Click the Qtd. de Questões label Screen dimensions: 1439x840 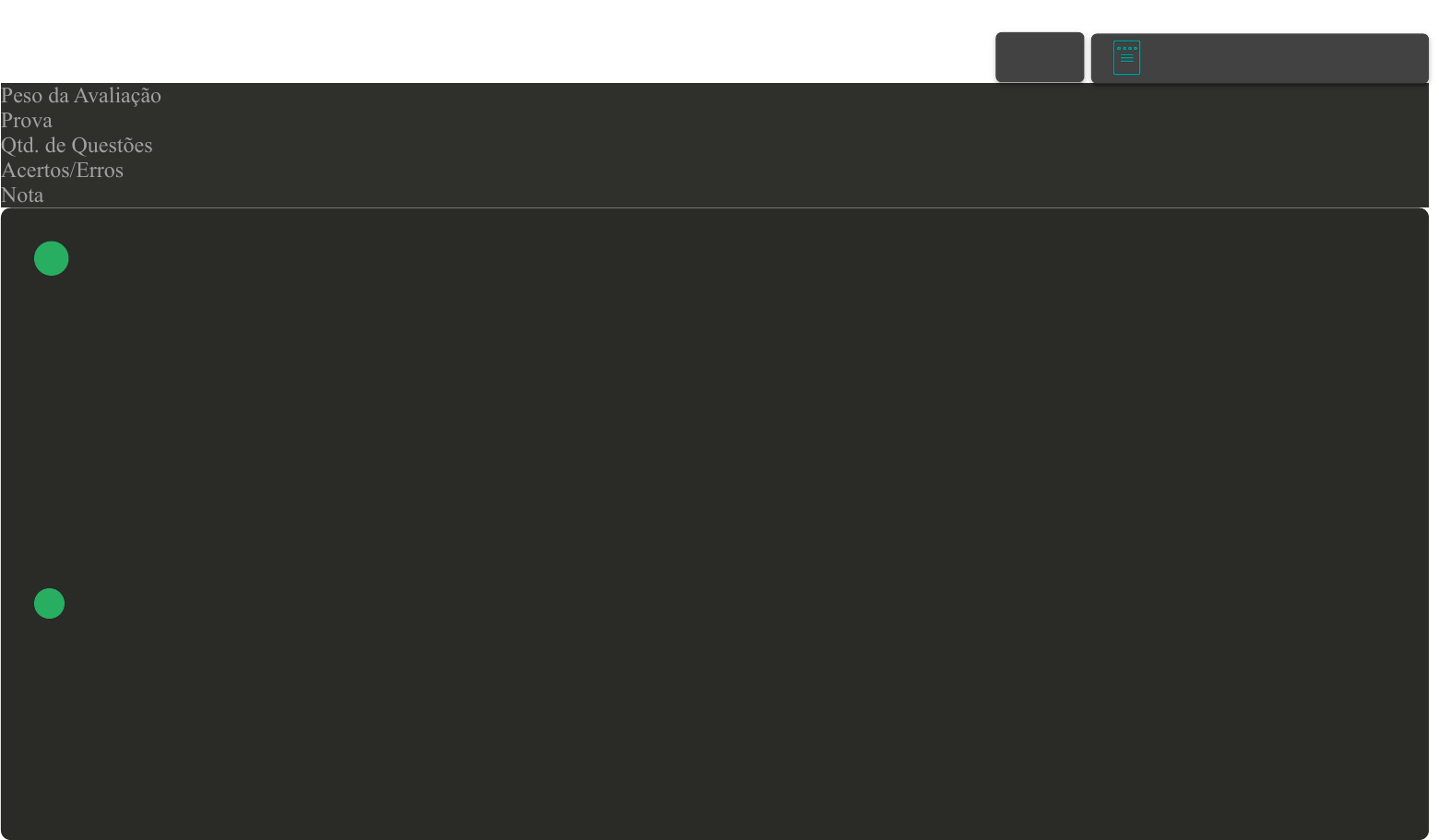click(x=77, y=145)
